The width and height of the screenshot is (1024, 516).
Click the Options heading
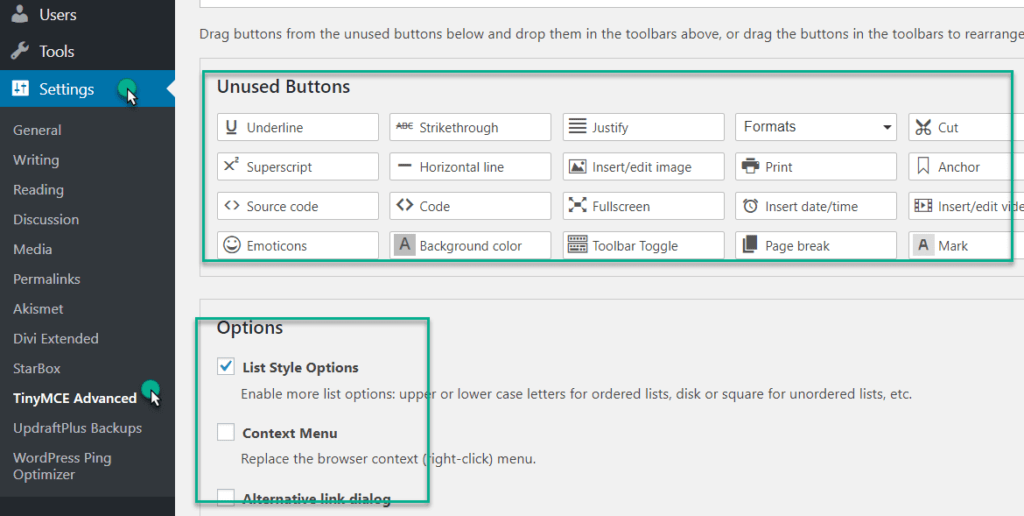(x=250, y=327)
